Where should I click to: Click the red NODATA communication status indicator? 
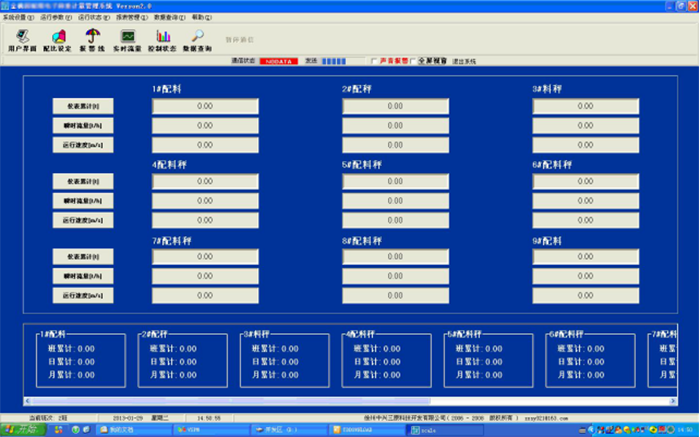(x=279, y=61)
